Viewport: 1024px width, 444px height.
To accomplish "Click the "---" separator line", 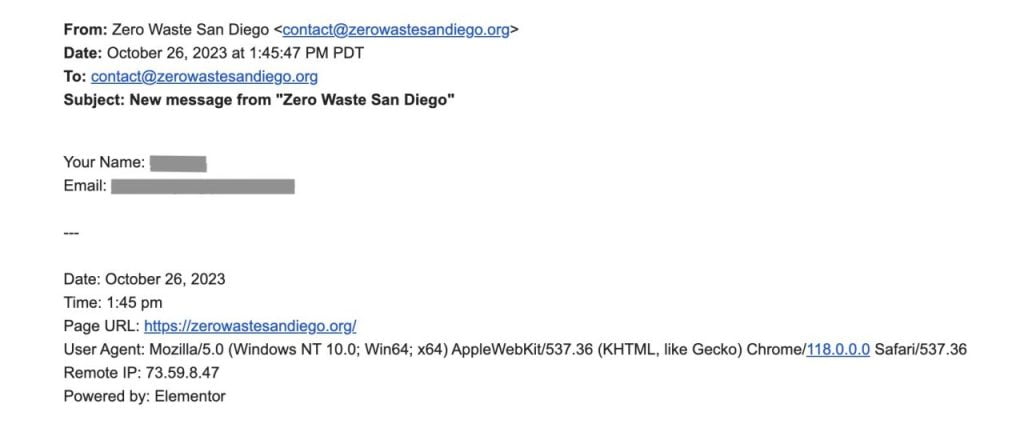I will (x=71, y=233).
